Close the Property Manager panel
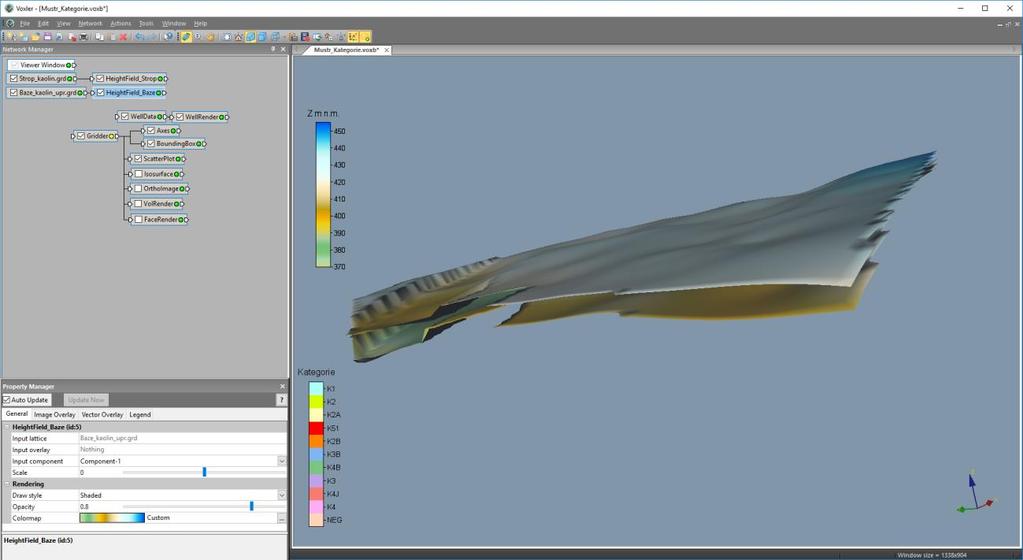Viewport: 1023px width, 560px height. click(x=282, y=386)
